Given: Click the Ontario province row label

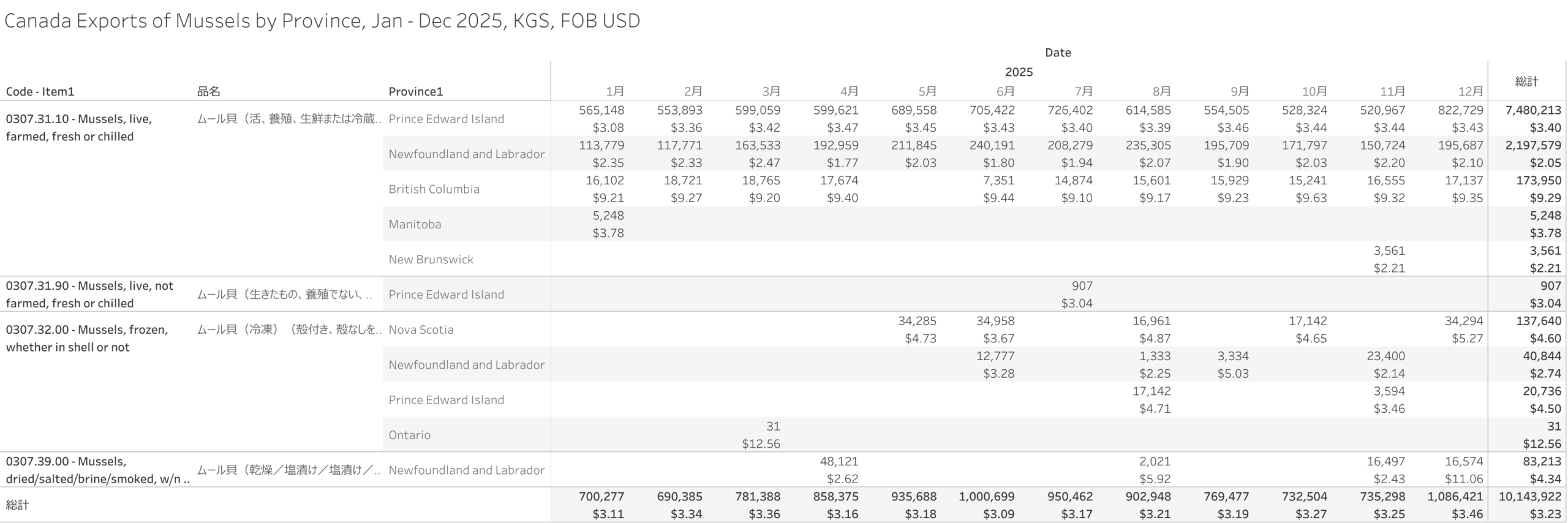Looking at the screenshot, I should 410,435.
